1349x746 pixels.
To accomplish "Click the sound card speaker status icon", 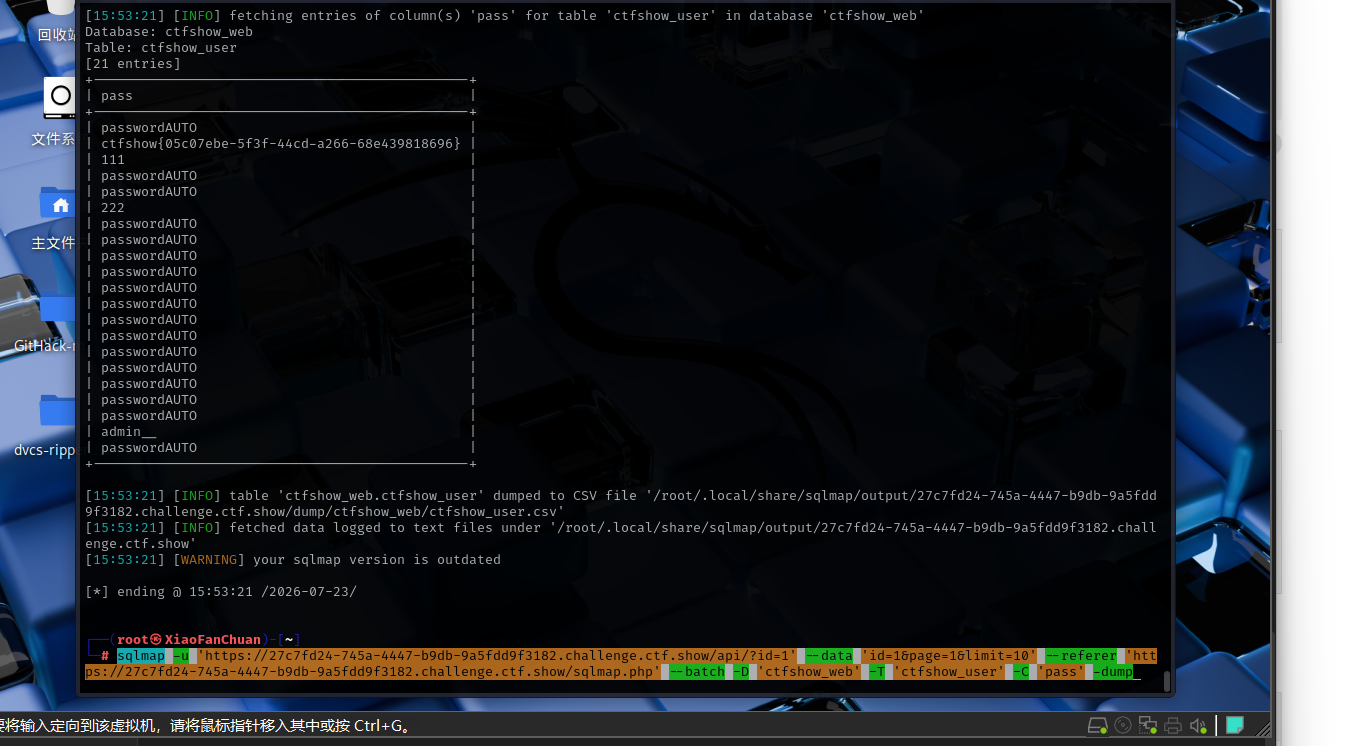I will pos(1198,725).
